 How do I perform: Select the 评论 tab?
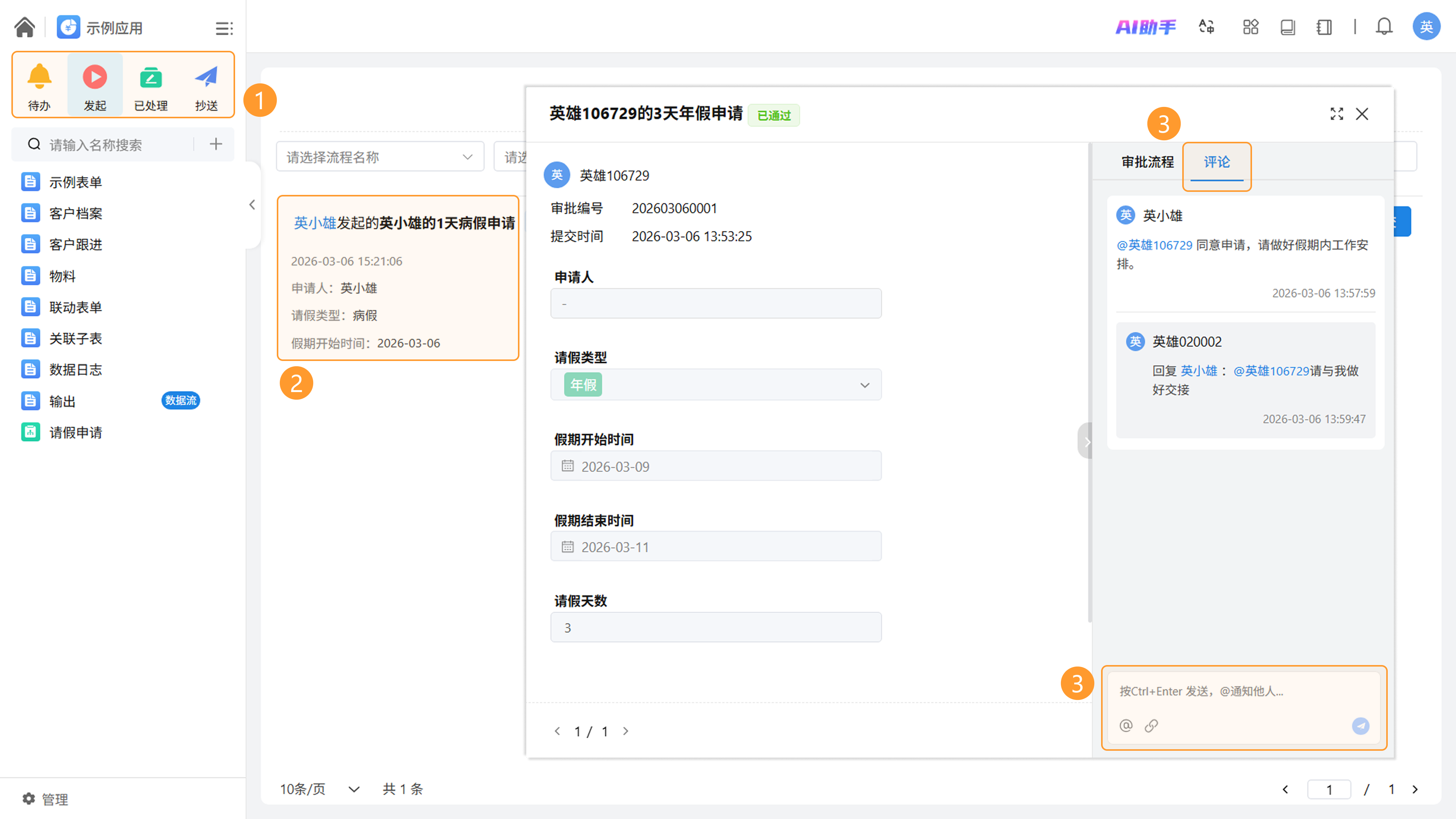point(1216,162)
